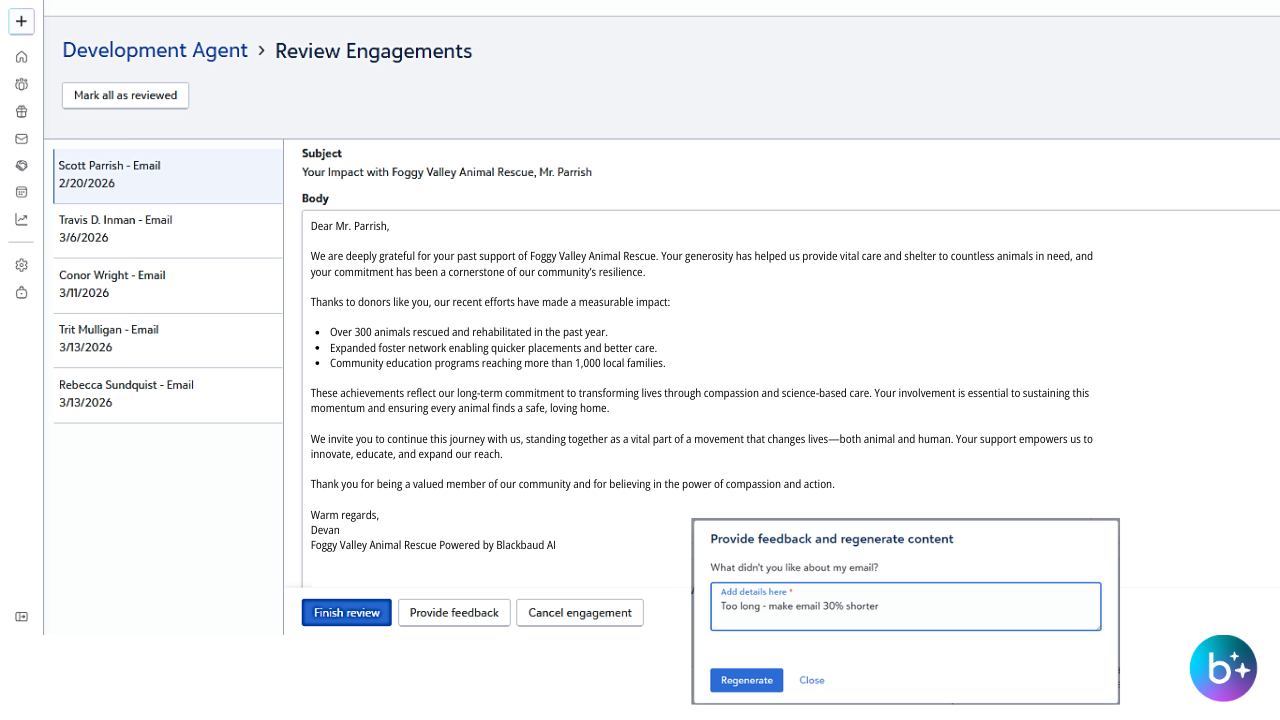The height and width of the screenshot is (720, 1280).
Task: Open the handshake icon in sidebar
Action: pos(21,165)
